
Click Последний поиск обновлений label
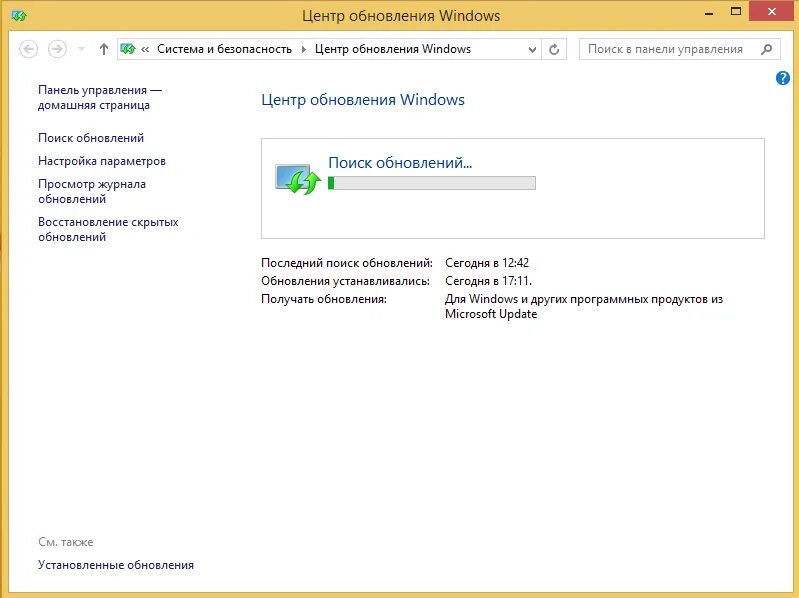click(347, 263)
